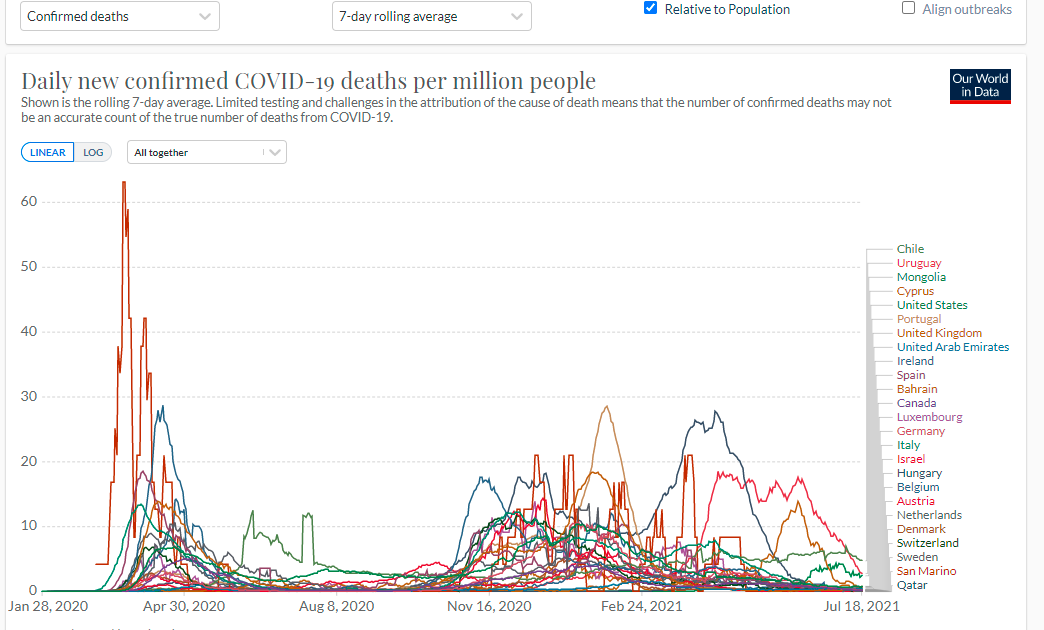Highlight San Marino in the legend
The width and height of the screenshot is (1044, 630).
[926, 571]
